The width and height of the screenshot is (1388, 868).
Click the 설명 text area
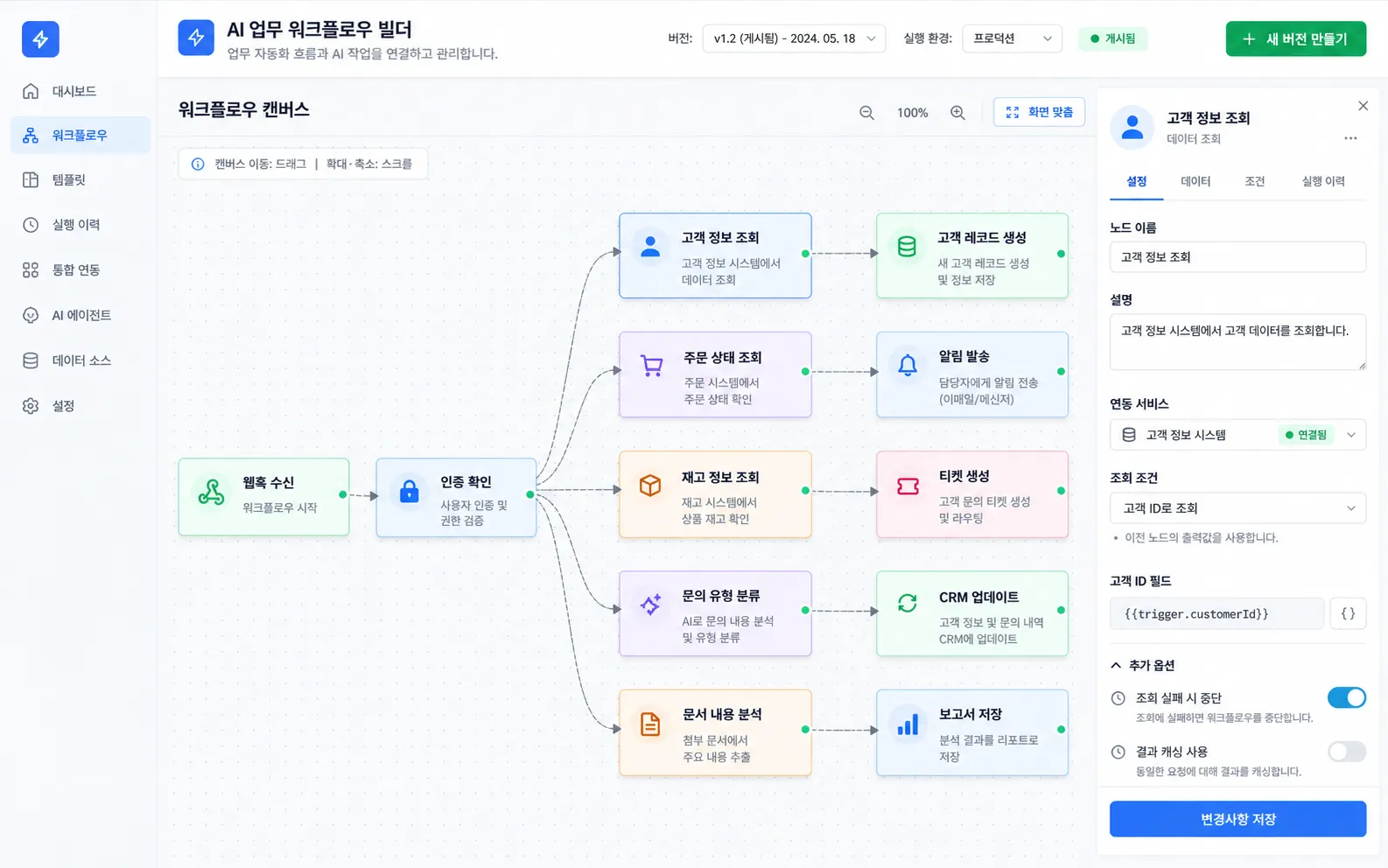coord(1237,342)
